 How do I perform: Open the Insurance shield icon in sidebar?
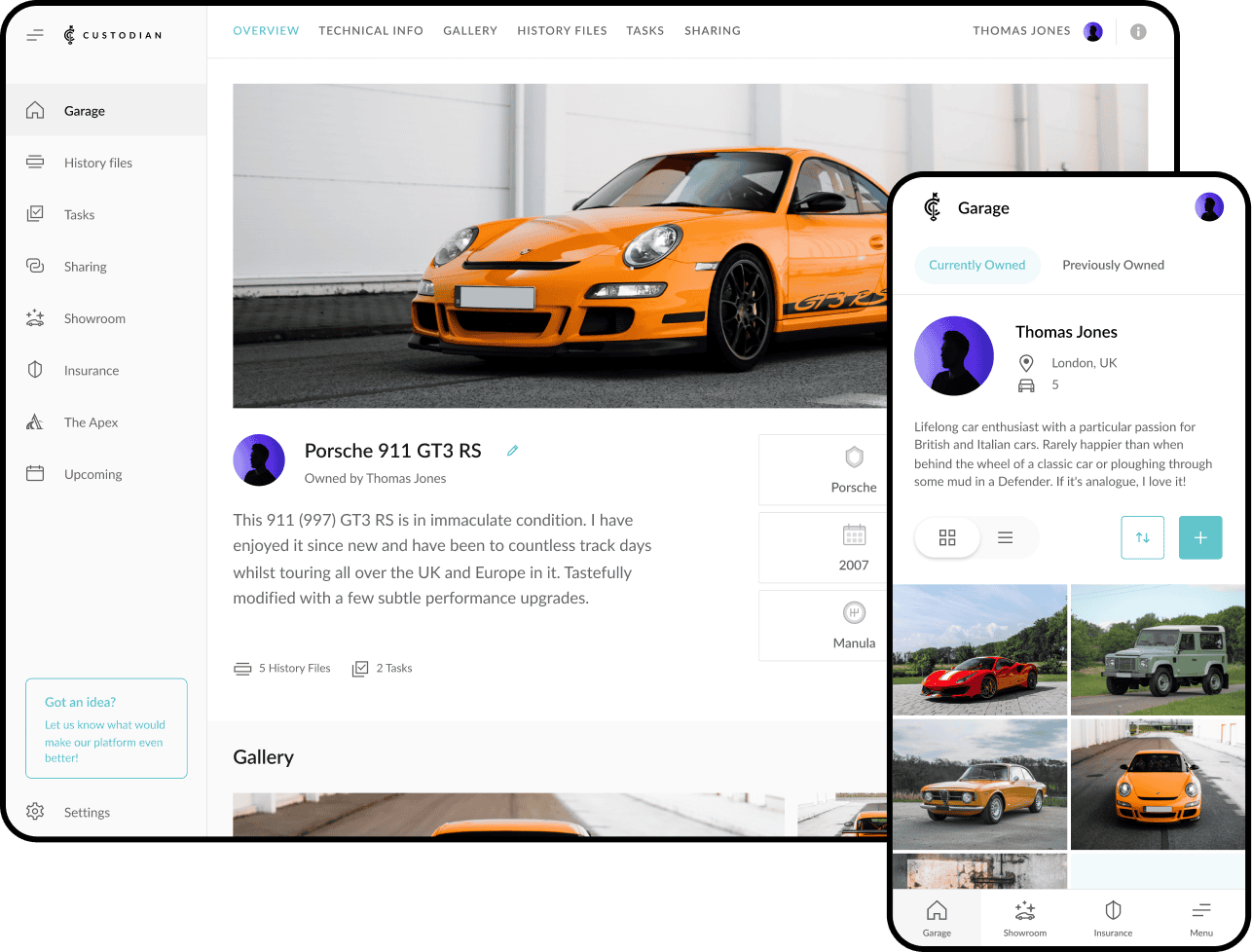tap(35, 370)
